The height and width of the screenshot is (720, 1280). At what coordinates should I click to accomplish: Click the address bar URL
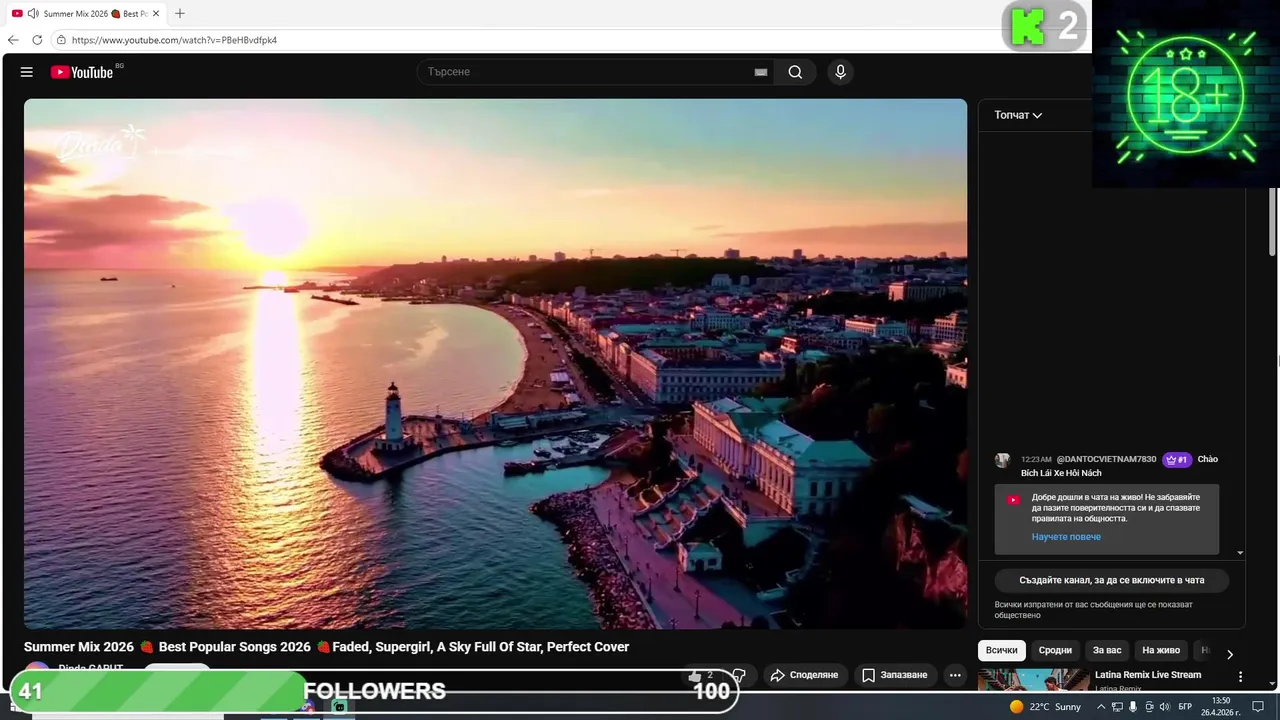click(174, 40)
